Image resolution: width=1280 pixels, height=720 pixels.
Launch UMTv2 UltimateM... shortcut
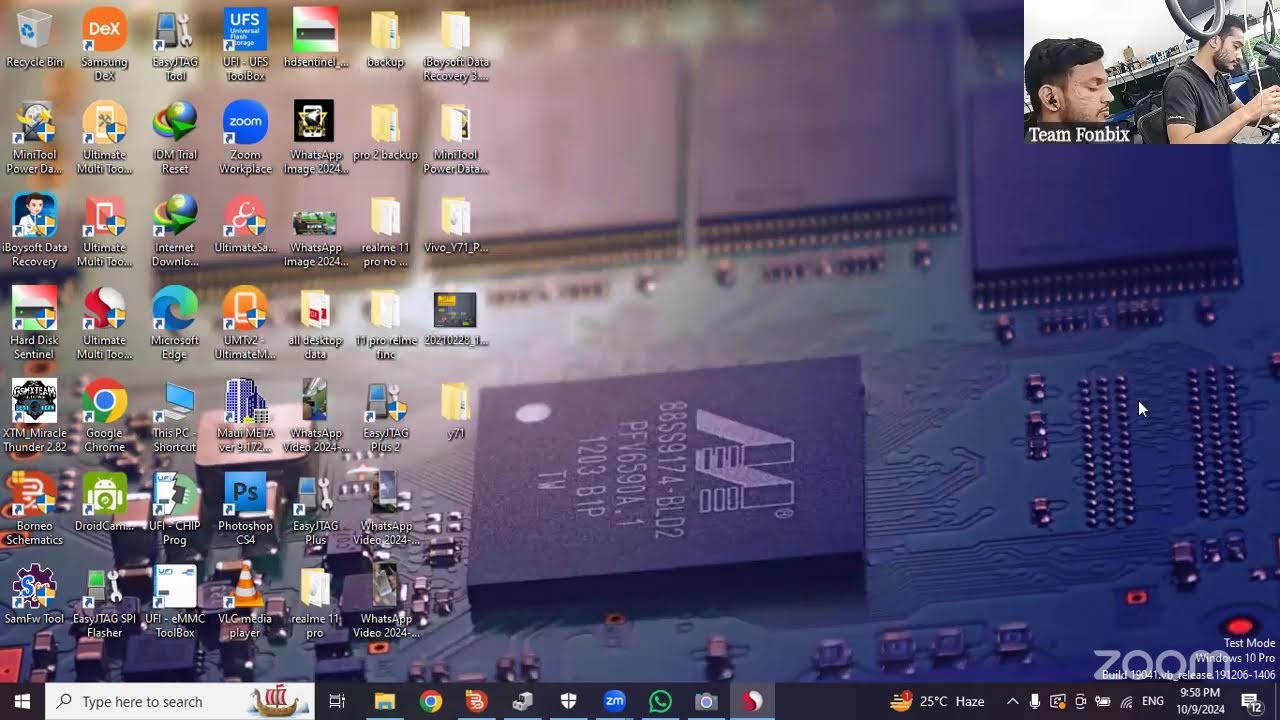245,324
